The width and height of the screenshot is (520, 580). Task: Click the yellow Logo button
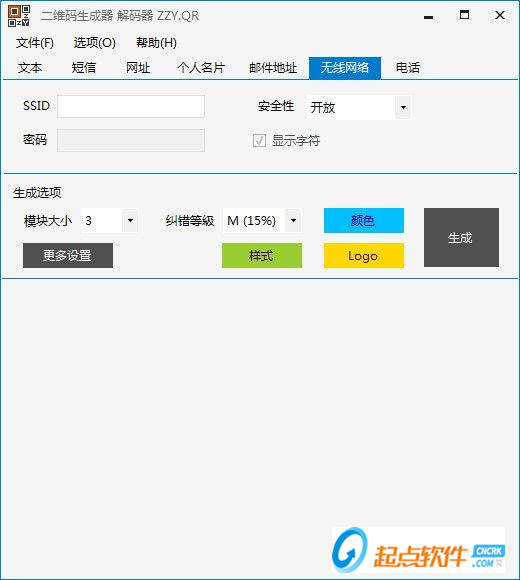click(x=364, y=256)
